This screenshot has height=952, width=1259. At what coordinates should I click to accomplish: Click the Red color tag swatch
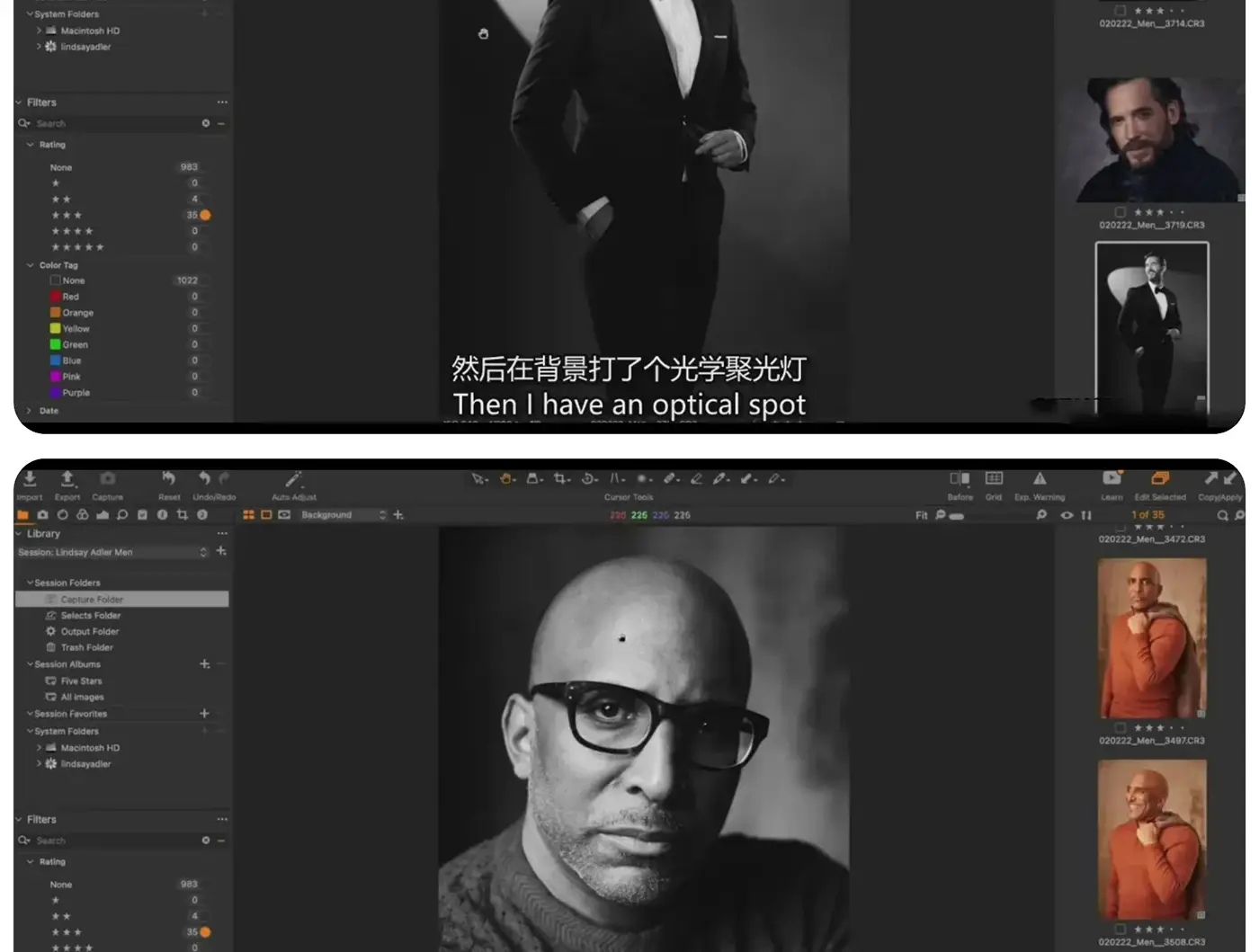(x=56, y=297)
